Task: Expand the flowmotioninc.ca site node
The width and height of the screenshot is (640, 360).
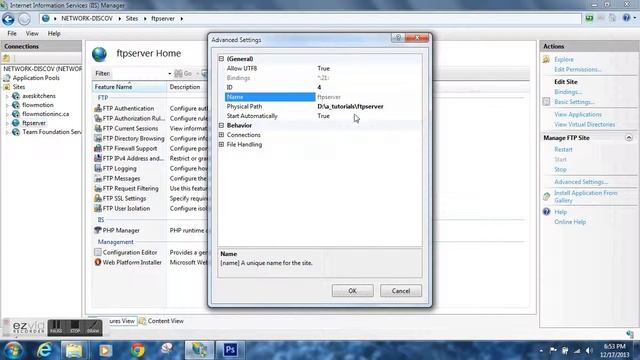Action: (x=7, y=114)
